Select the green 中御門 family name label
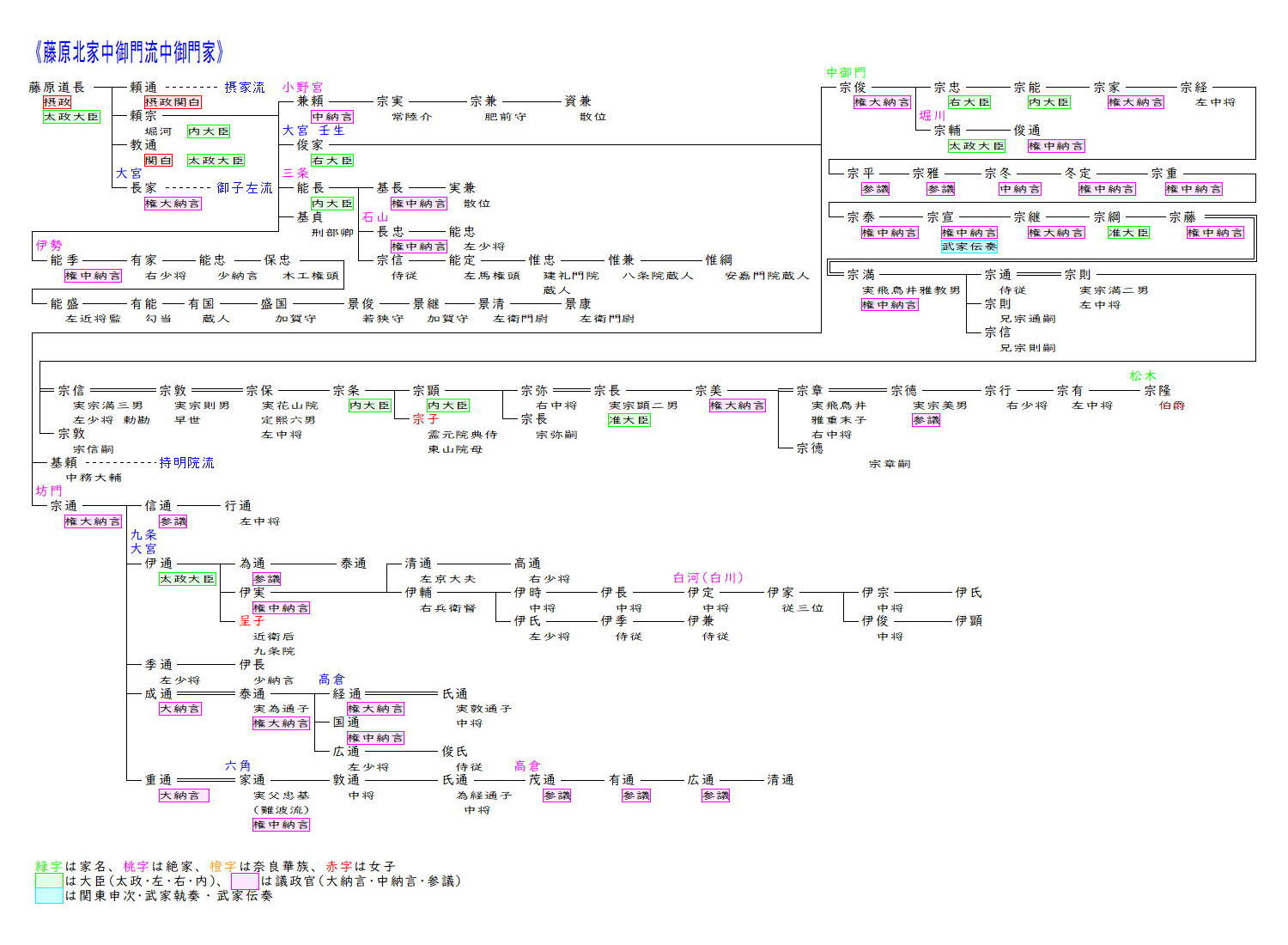The height and width of the screenshot is (945, 1288). tap(846, 73)
